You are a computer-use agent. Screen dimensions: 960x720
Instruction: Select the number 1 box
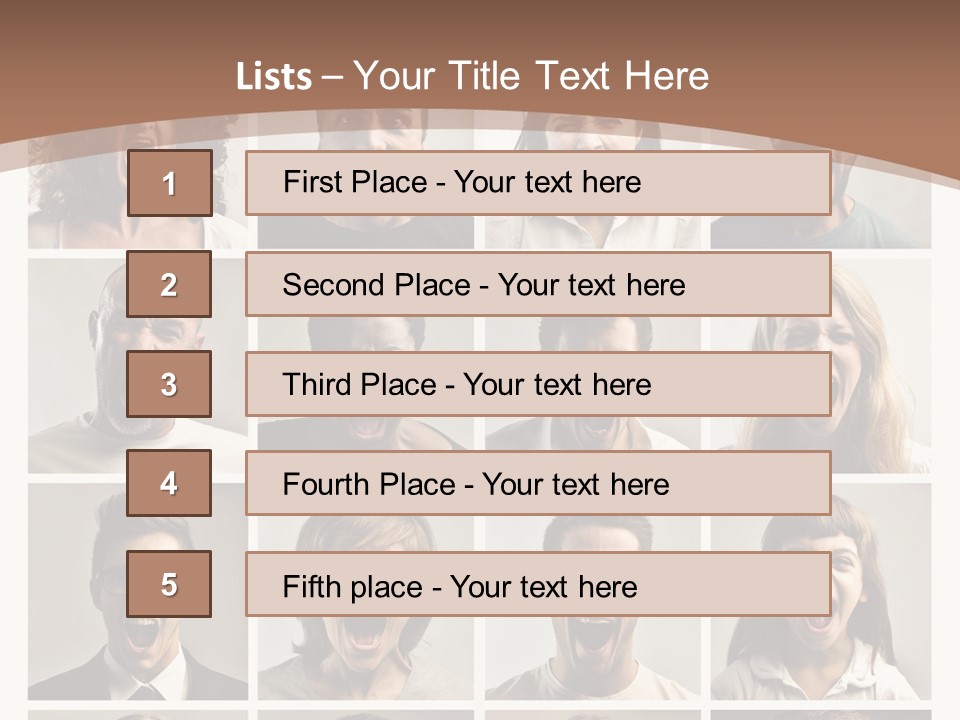pos(170,183)
